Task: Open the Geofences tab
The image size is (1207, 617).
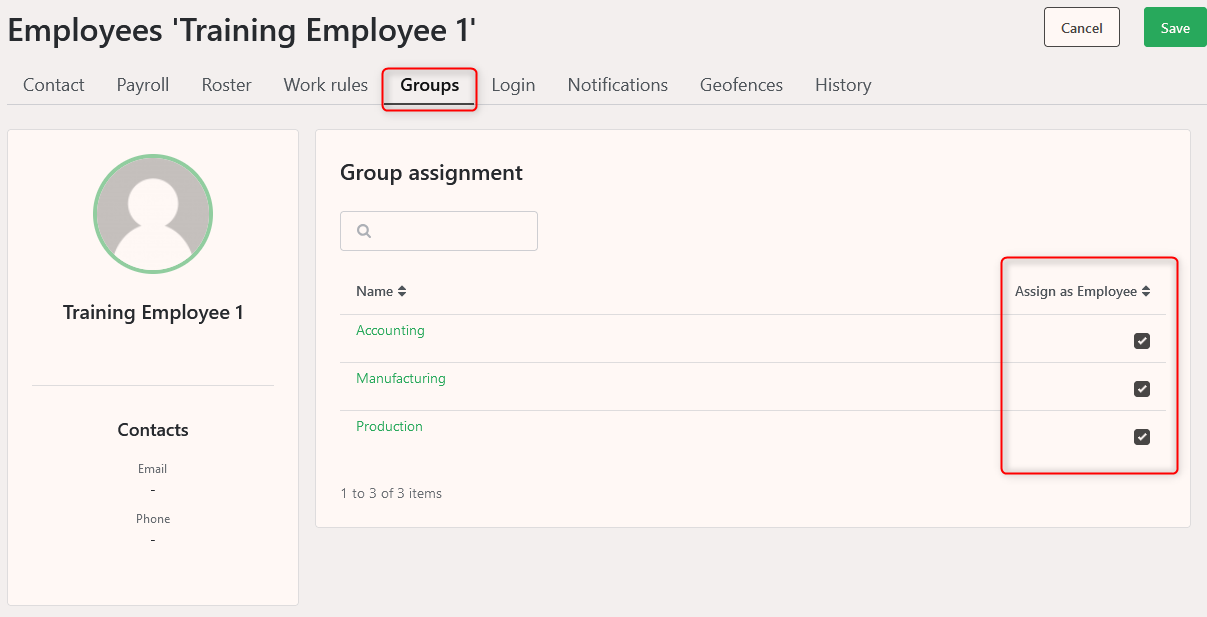Action: (x=742, y=85)
